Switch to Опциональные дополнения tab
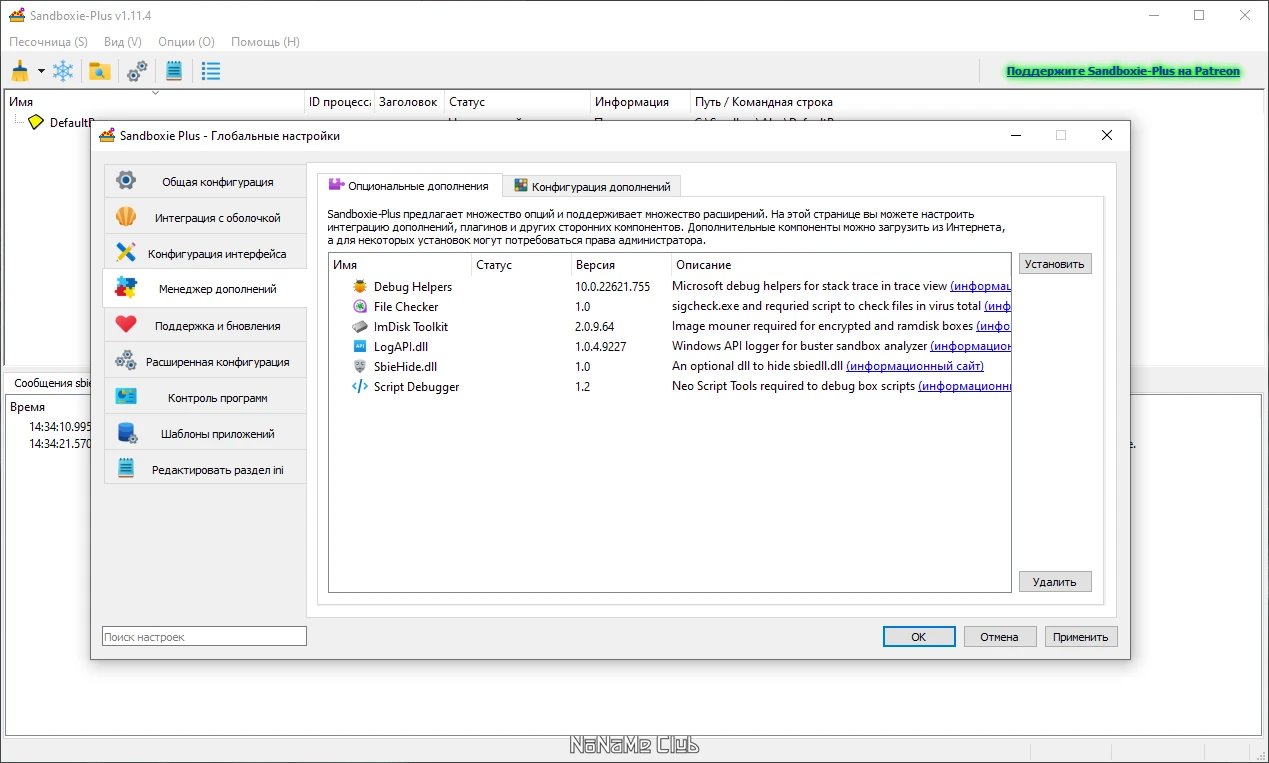Viewport: 1269px width, 763px height. [410, 185]
